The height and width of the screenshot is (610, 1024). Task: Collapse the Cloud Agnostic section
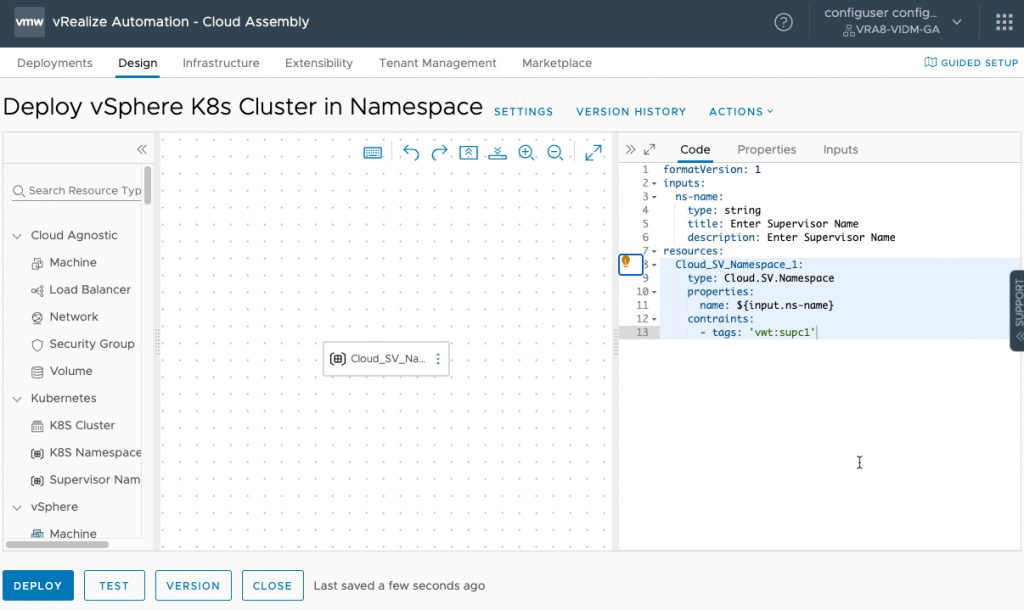[x=16, y=235]
